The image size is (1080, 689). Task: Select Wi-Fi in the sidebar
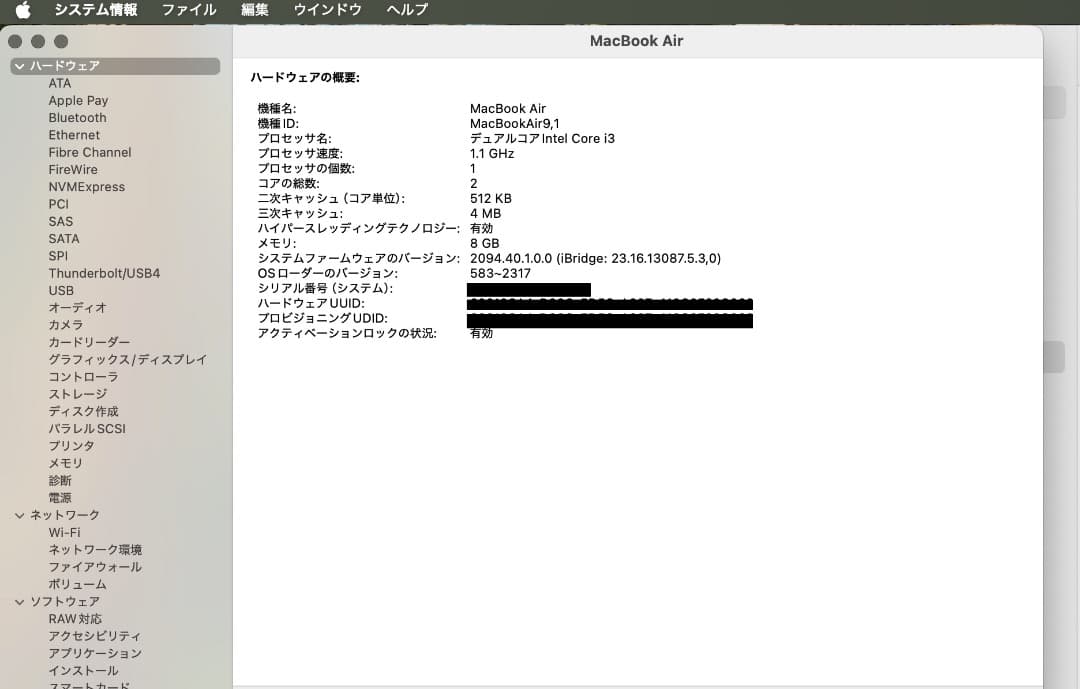64,532
